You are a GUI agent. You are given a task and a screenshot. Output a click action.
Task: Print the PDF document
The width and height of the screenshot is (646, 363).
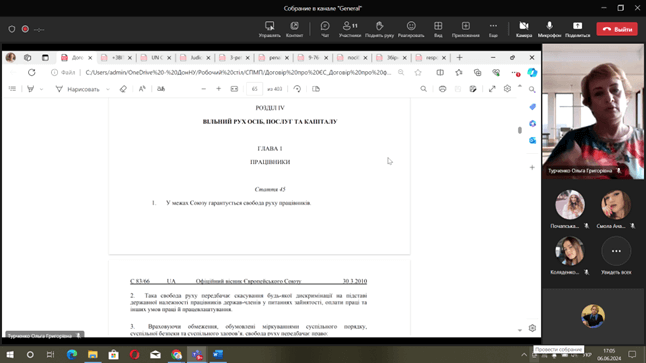442,89
